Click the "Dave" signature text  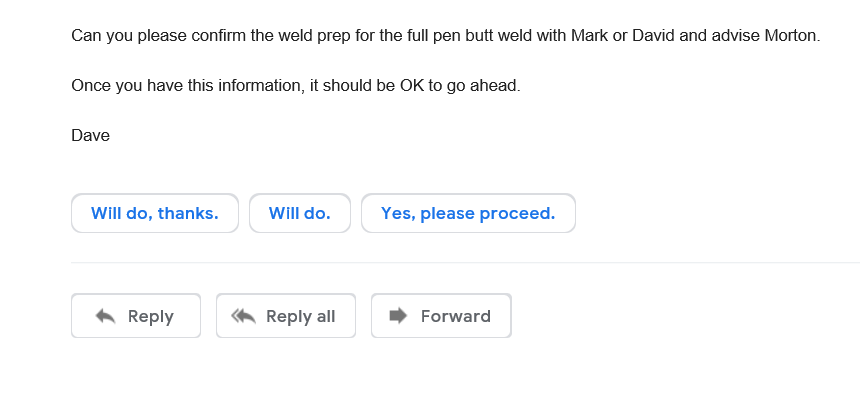coord(91,135)
